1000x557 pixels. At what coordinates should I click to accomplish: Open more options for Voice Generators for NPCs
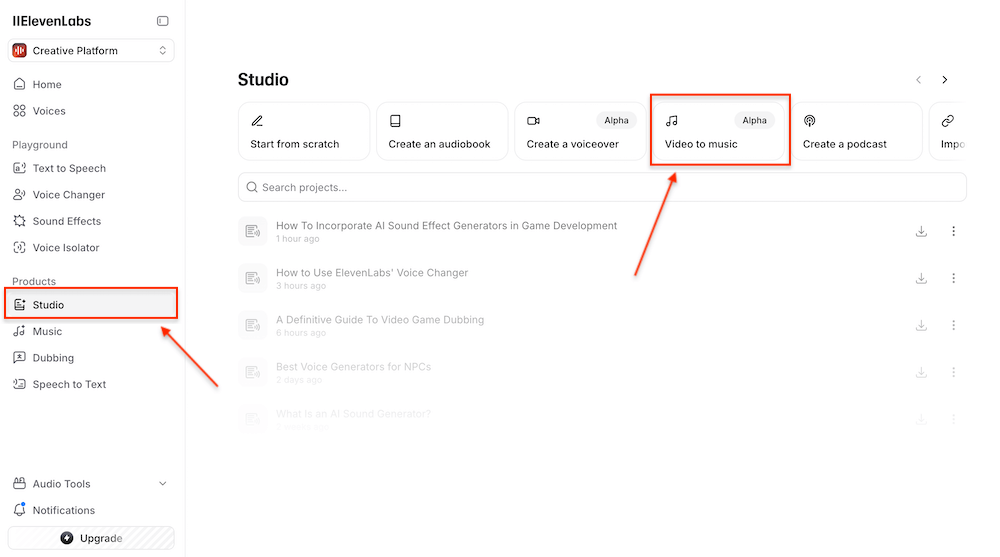pos(953,372)
